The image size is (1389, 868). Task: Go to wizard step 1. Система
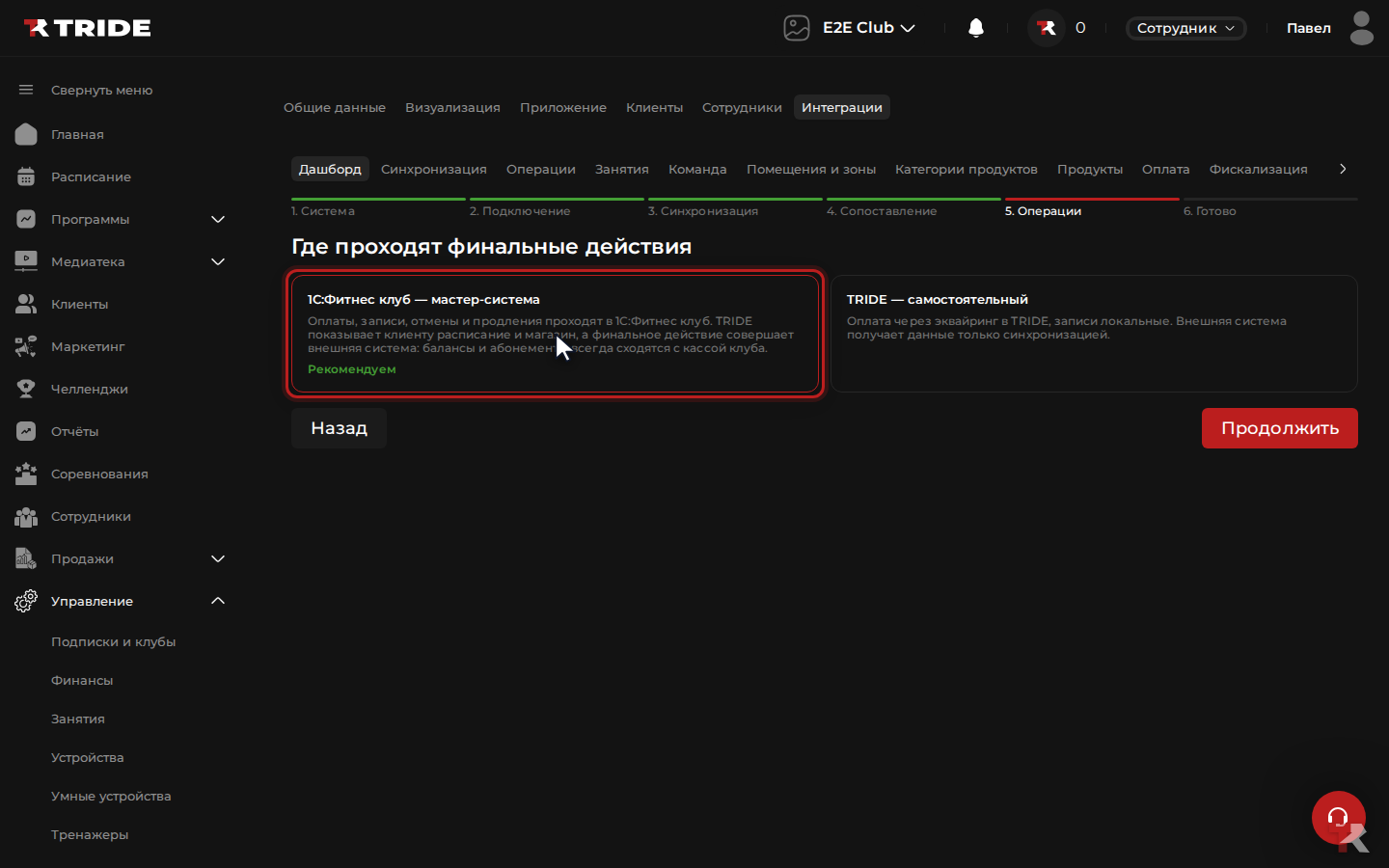378,208
